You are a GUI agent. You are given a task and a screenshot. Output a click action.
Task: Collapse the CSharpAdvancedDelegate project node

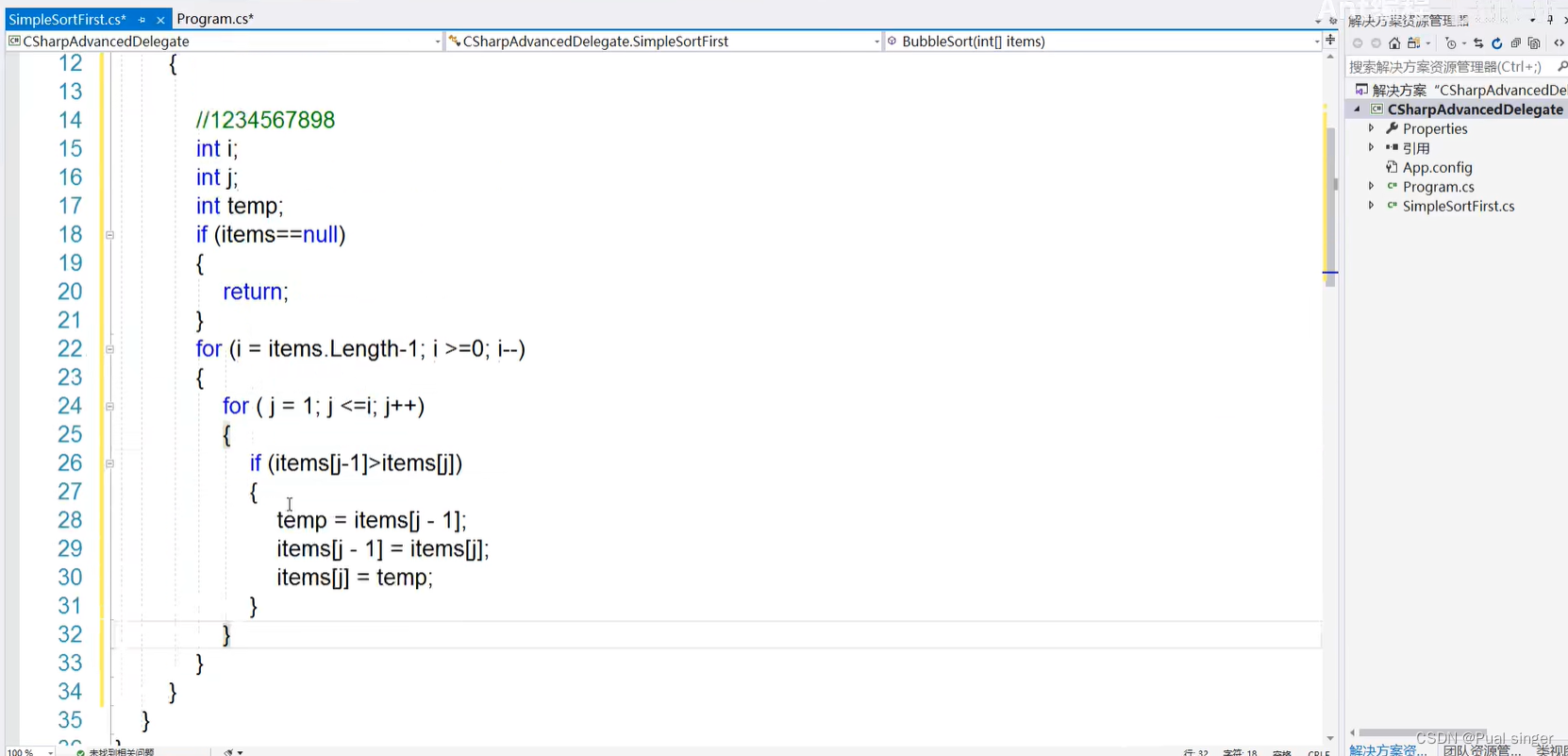coord(1358,109)
